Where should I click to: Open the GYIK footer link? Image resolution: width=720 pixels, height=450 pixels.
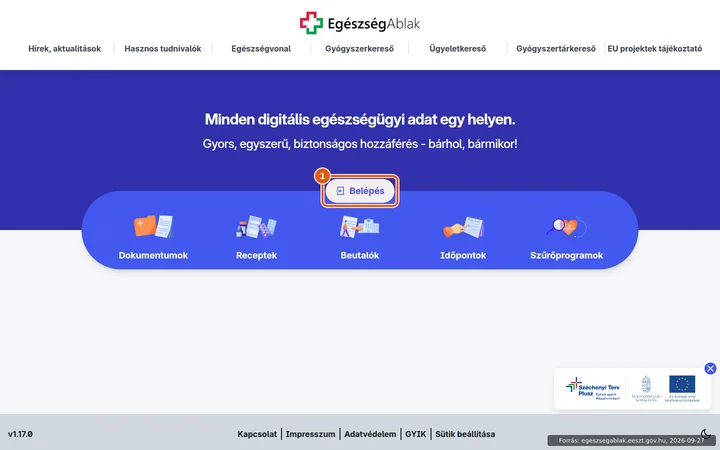(x=416, y=434)
